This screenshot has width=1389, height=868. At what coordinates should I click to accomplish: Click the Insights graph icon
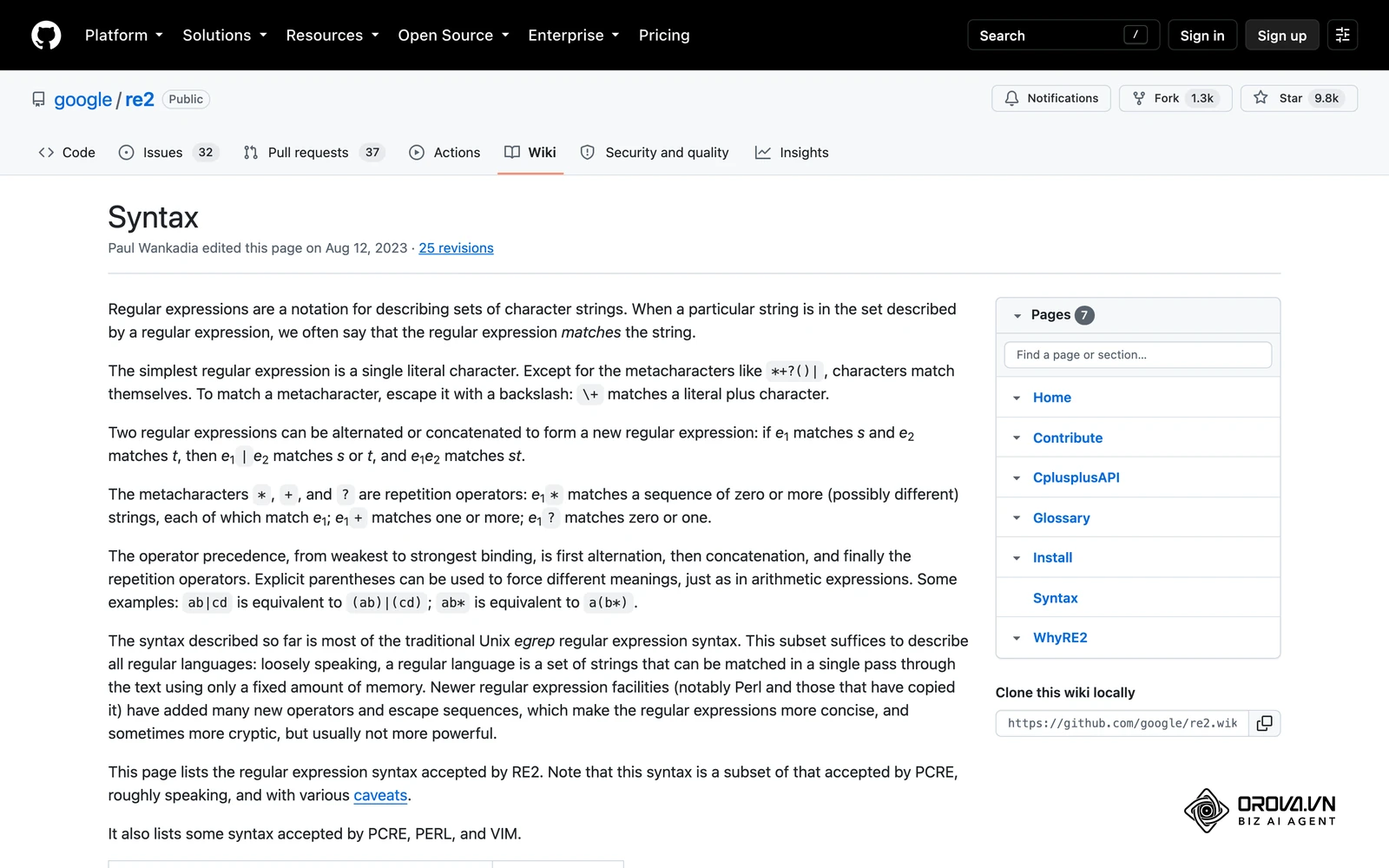pos(763,153)
